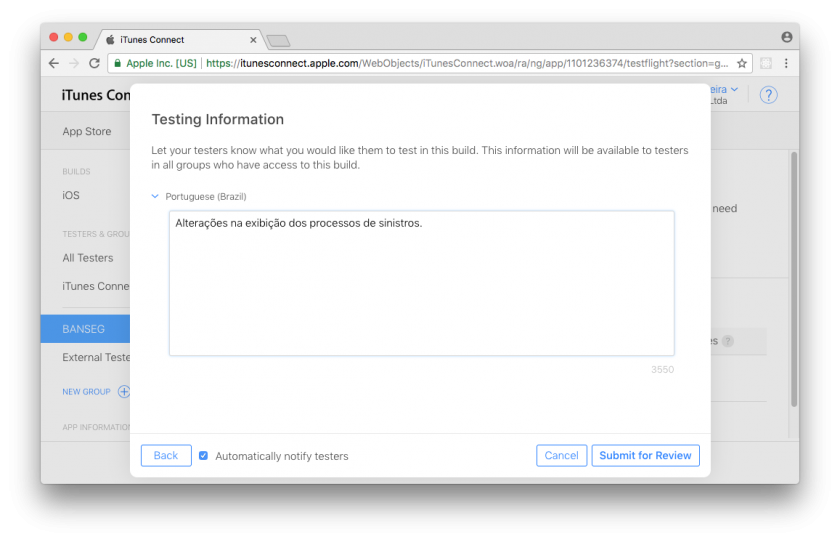The height and width of the screenshot is (542, 840).
Task: Click the browser back arrow icon
Action: (54, 63)
